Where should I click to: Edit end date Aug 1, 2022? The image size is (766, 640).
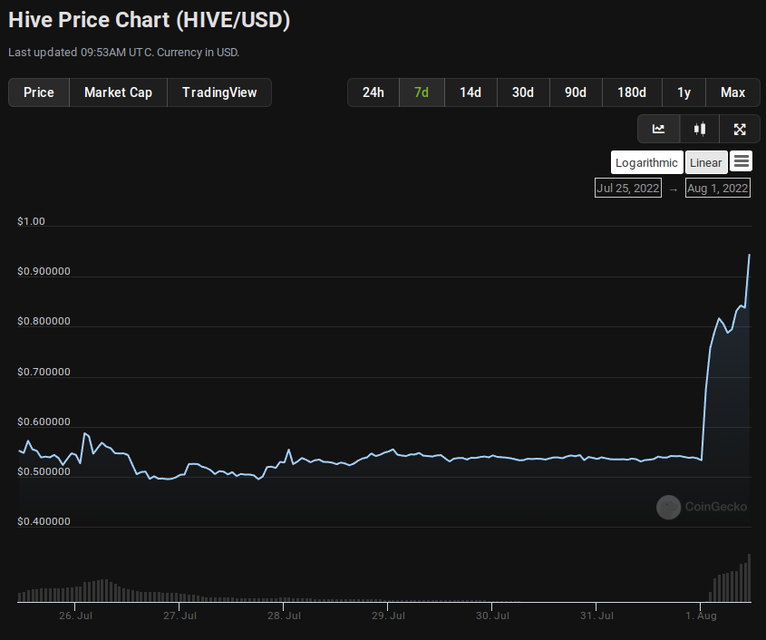(717, 188)
